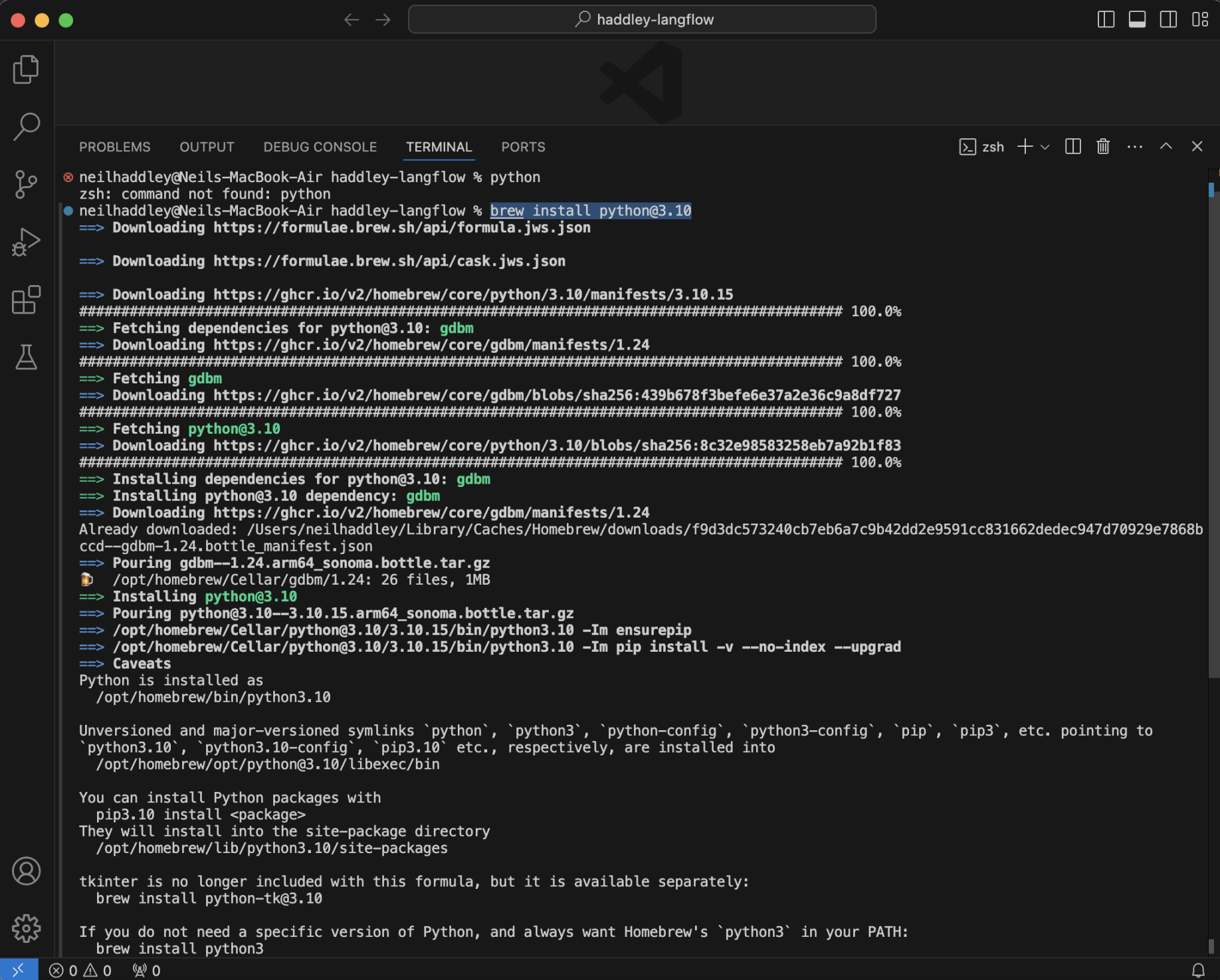
Task: Maximize panel size with chevron up
Action: point(1166,147)
